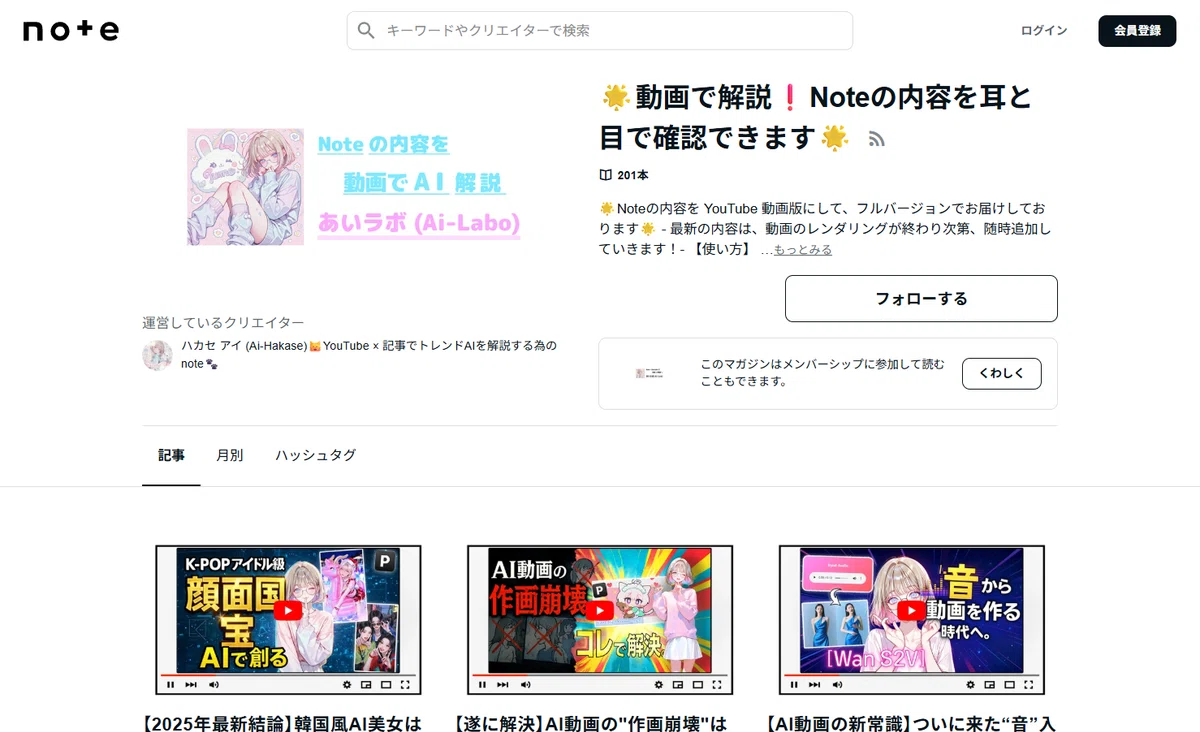This screenshot has height=732, width=1200.
Task: Open article 【2025年最新結論】韓国風AI美女は
Action: 283,722
